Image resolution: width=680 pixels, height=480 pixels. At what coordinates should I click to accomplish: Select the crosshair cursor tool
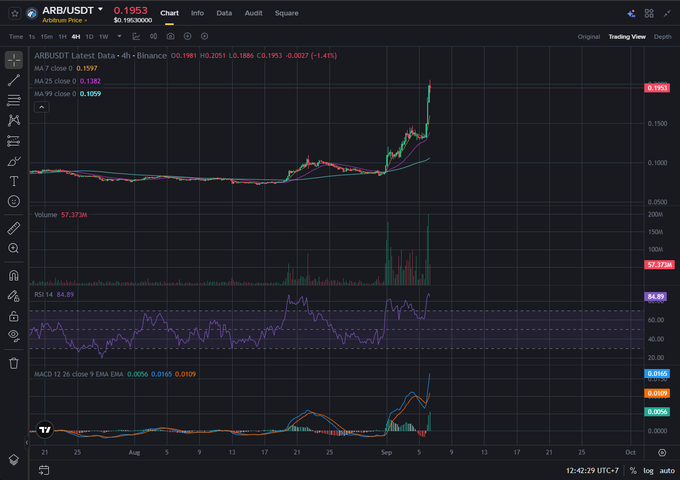click(x=14, y=60)
